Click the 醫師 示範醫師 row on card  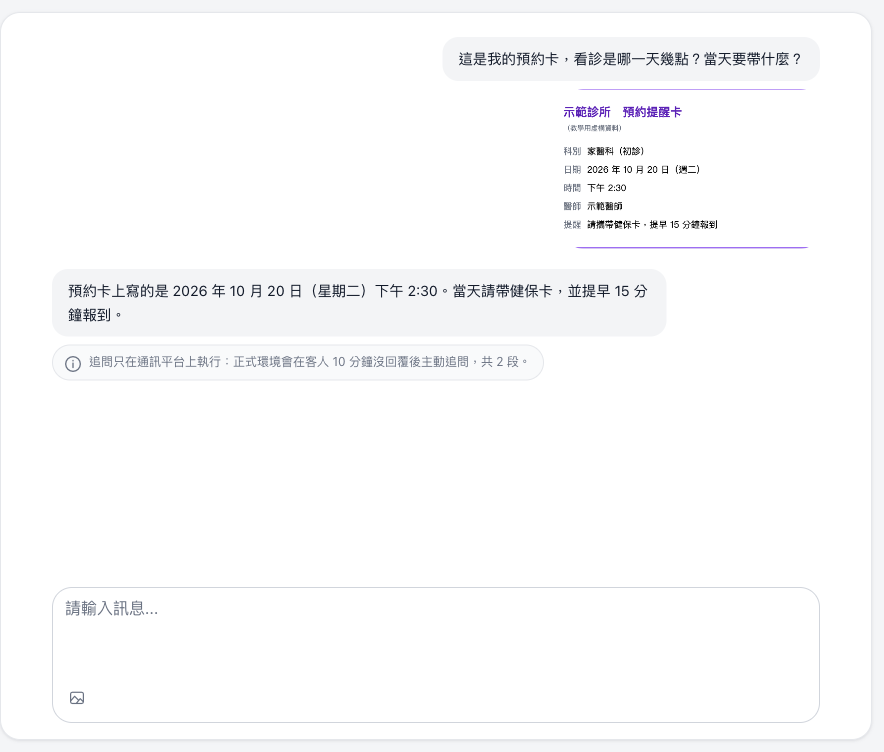point(593,206)
